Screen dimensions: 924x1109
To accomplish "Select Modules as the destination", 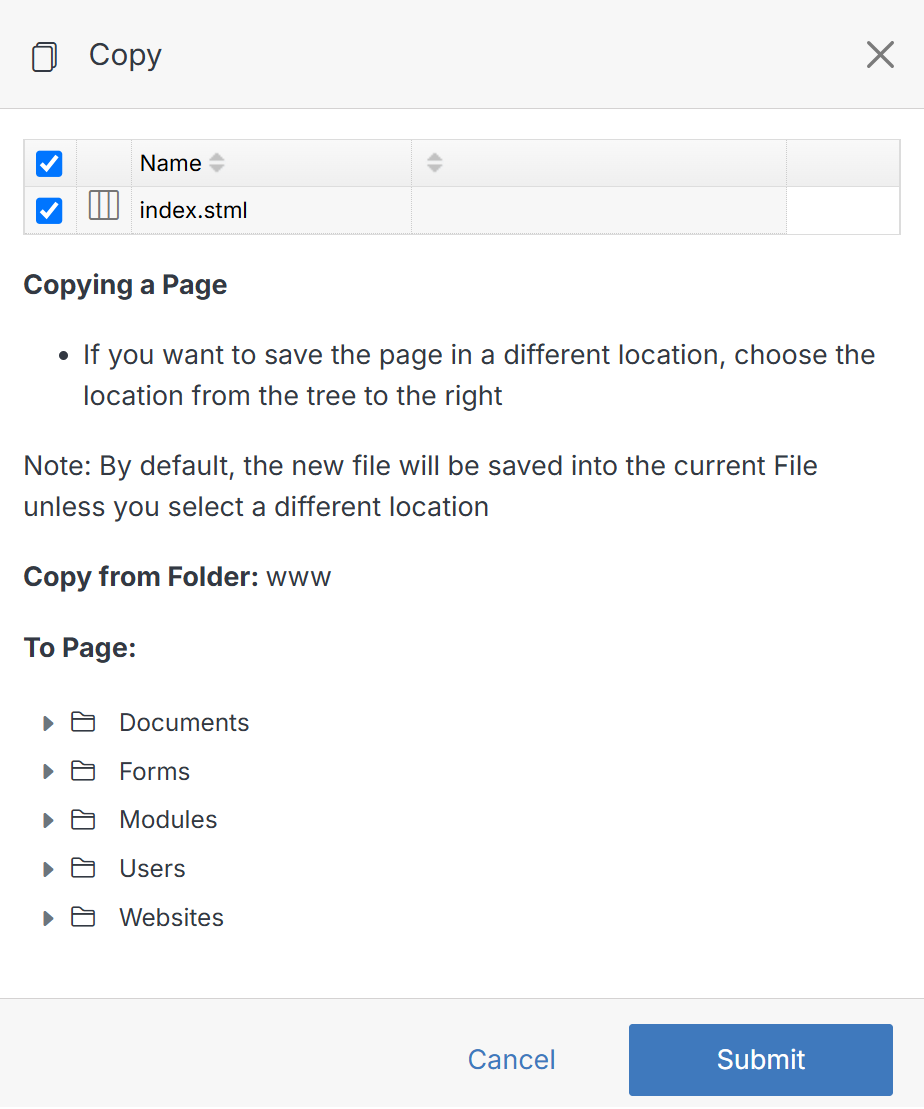I will click(168, 820).
